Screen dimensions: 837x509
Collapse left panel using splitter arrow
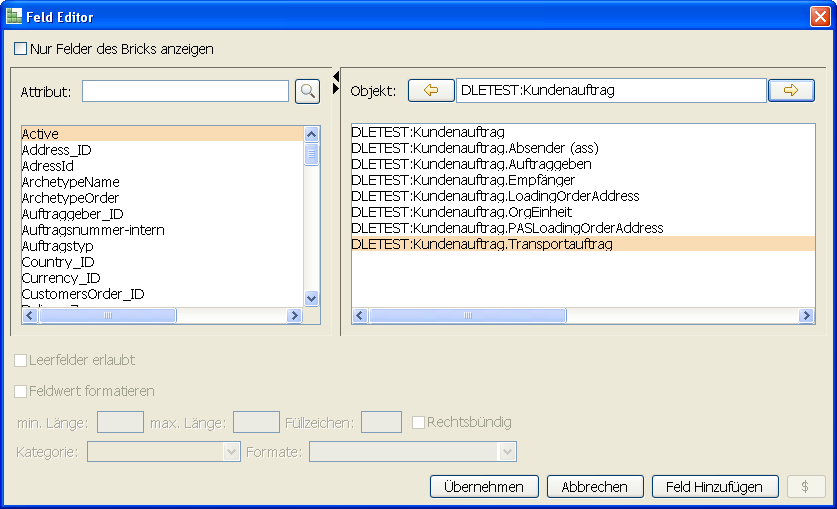[336, 75]
